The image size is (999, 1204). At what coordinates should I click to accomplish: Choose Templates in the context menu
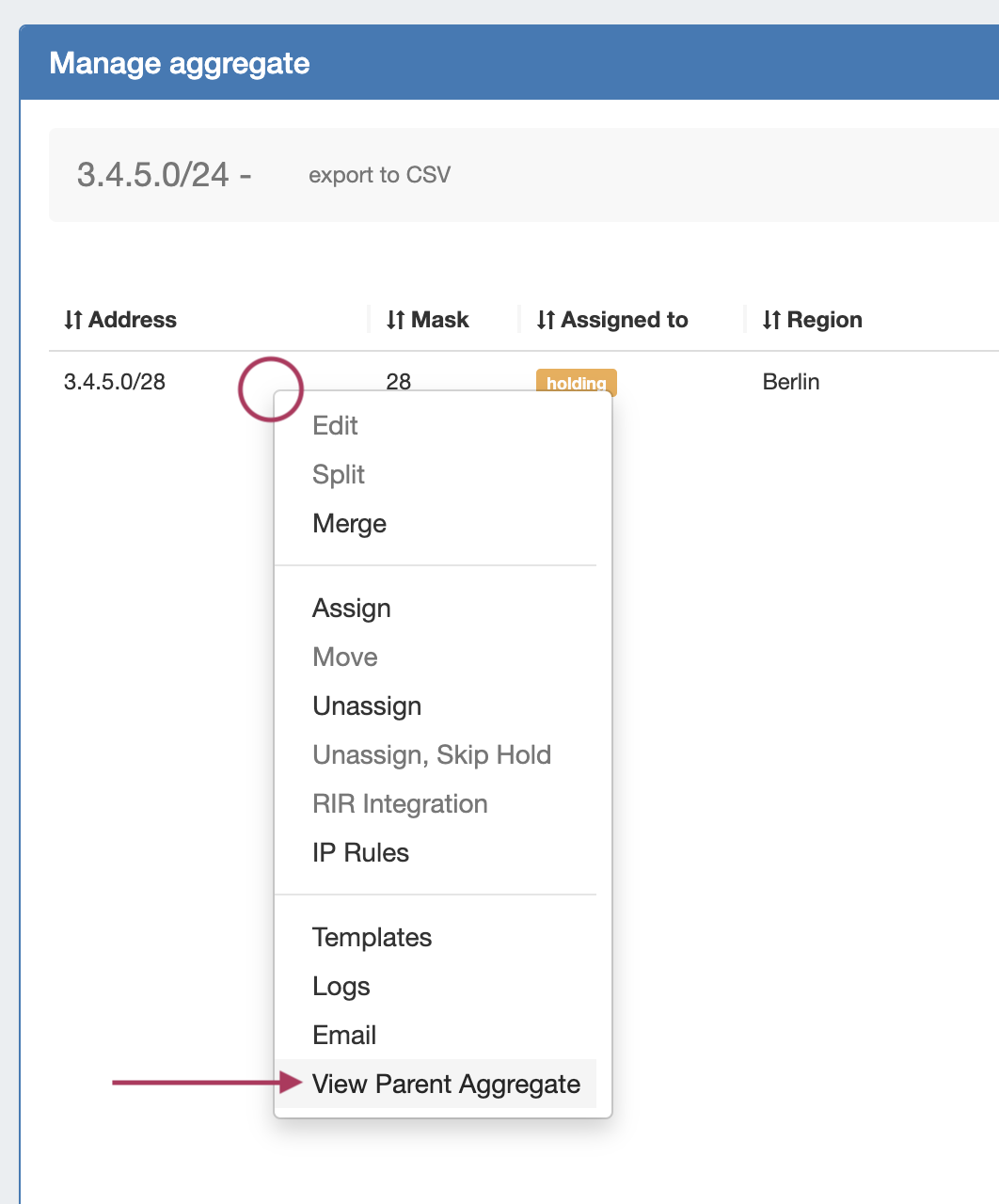pyautogui.click(x=372, y=938)
